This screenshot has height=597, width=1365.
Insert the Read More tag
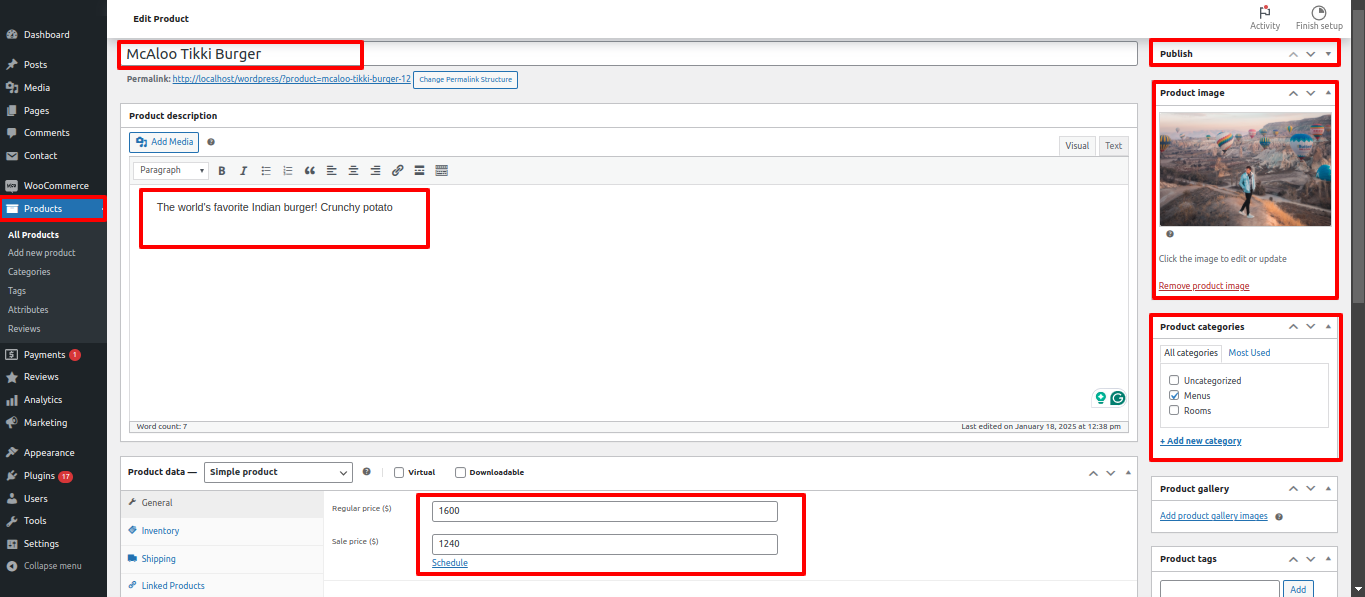pyautogui.click(x=419, y=171)
